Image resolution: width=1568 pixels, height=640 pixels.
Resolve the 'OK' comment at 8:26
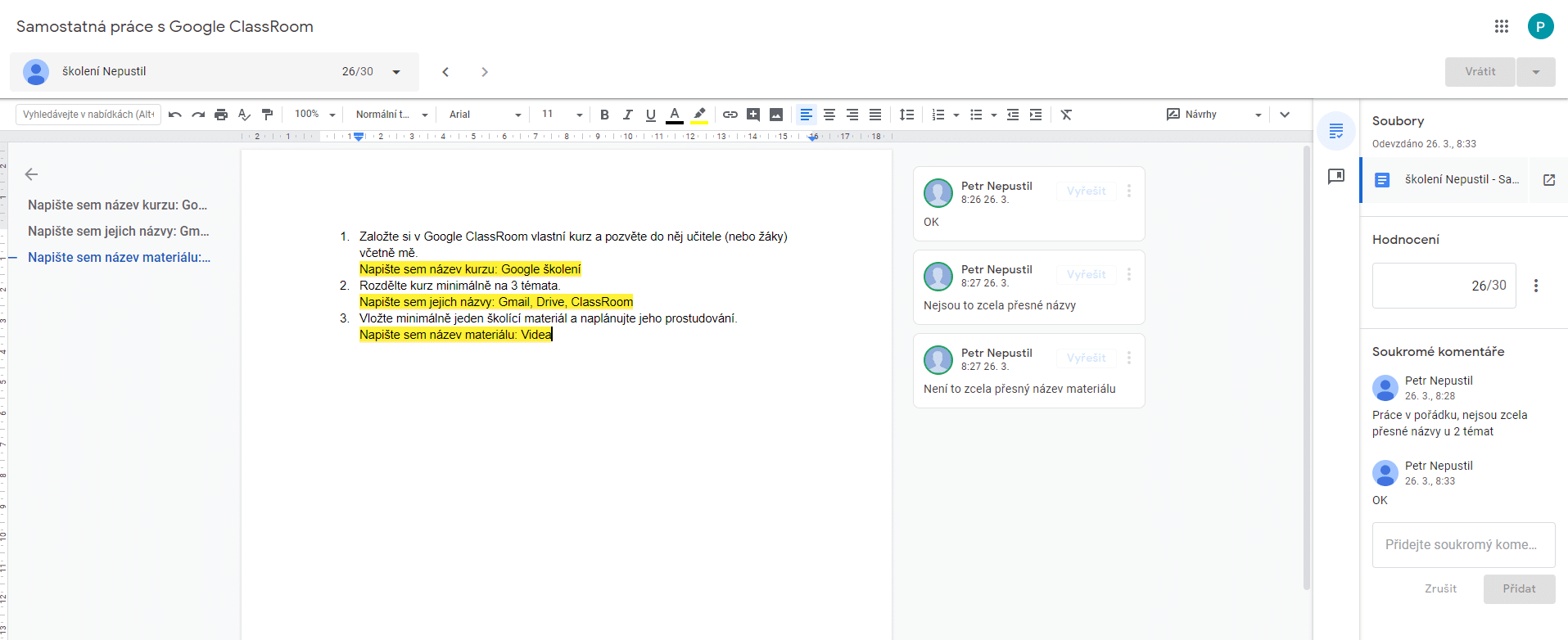pyautogui.click(x=1087, y=191)
